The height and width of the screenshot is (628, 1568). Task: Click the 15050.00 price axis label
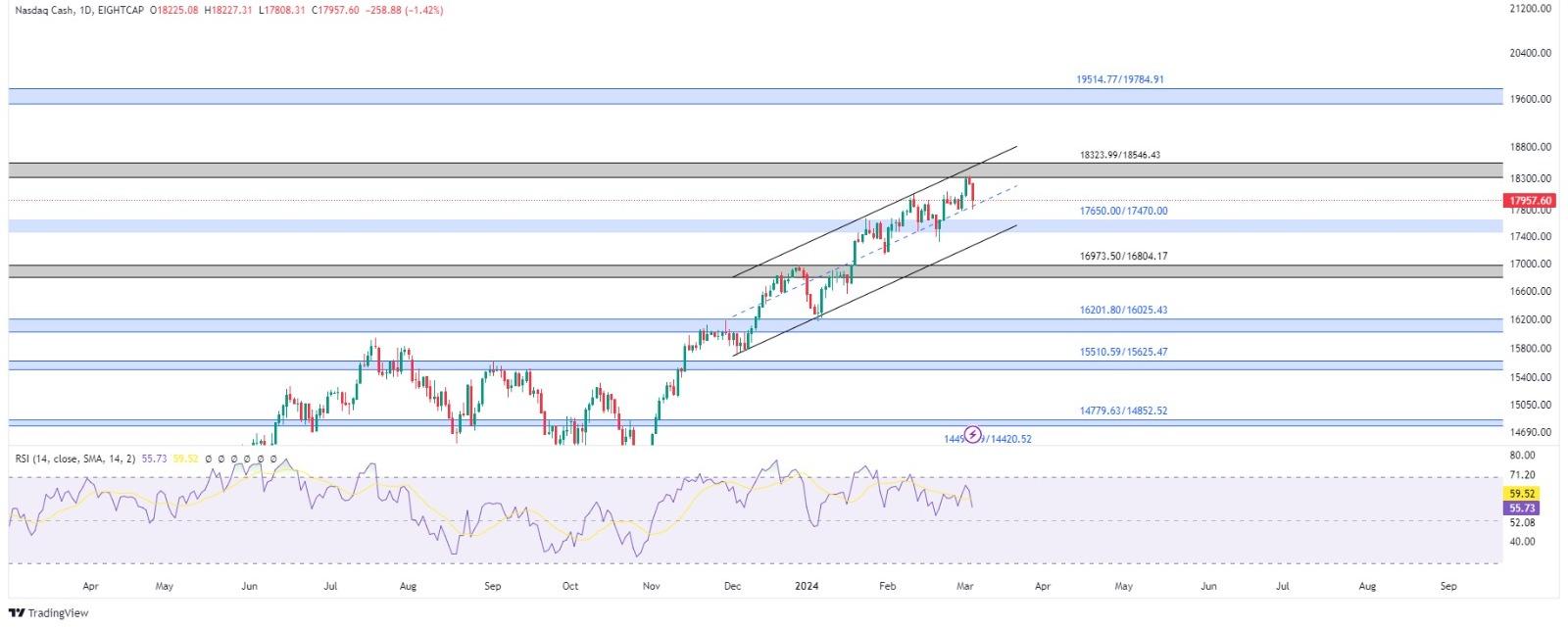tap(1531, 405)
